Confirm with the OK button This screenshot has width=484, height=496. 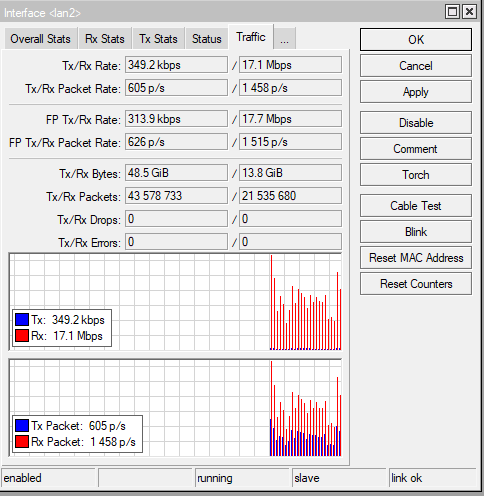[416, 40]
